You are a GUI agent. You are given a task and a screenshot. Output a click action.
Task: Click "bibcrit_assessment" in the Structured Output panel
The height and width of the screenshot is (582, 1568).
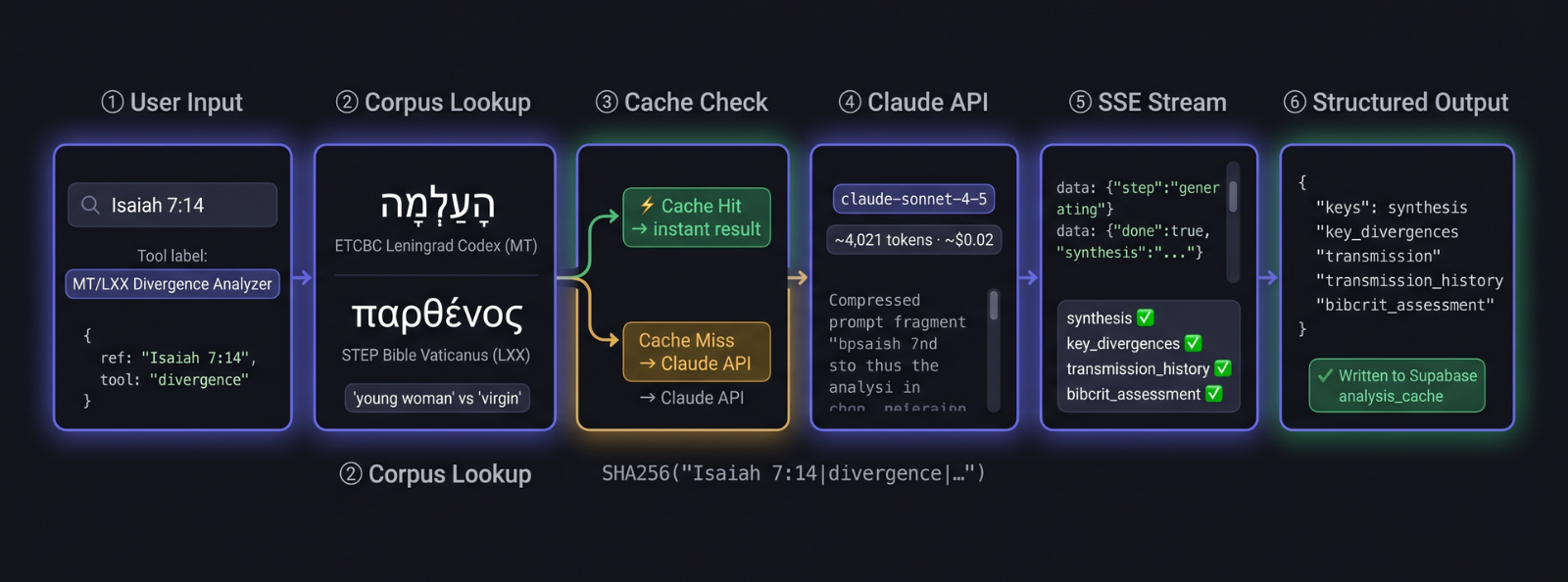[1404, 305]
